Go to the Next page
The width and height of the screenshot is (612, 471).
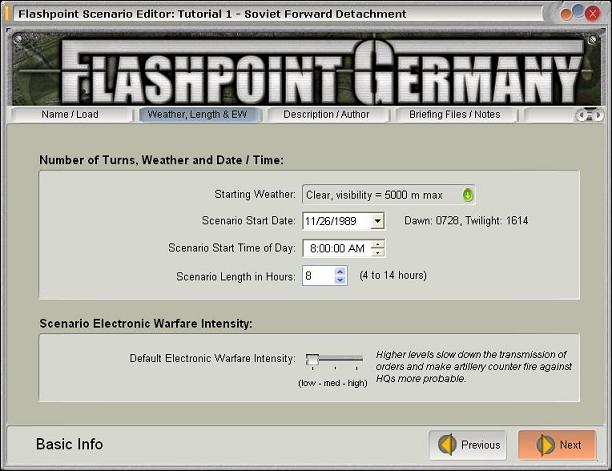pyautogui.click(x=557, y=445)
